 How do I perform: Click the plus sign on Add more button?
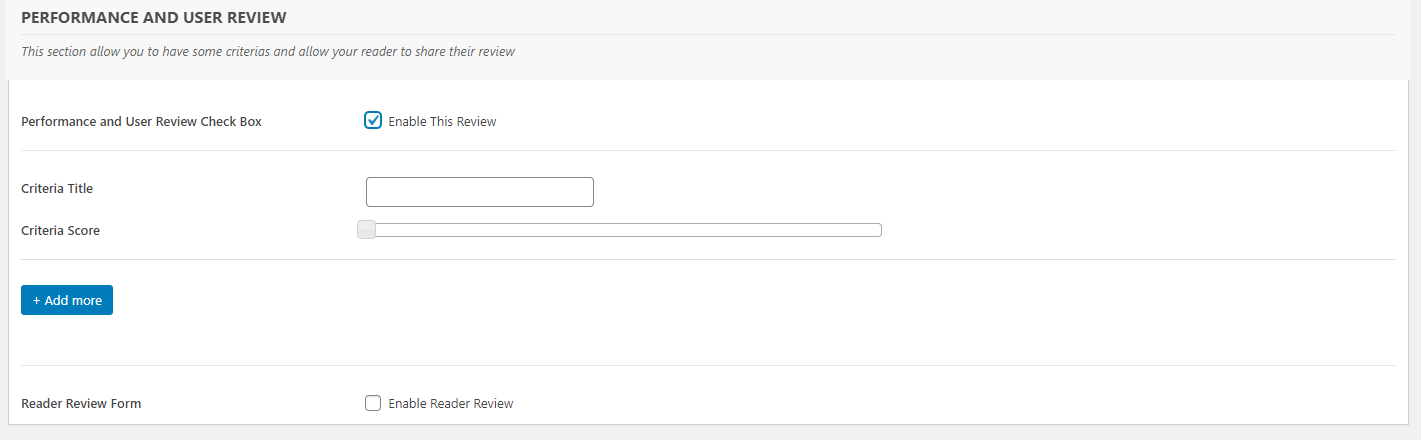(37, 300)
